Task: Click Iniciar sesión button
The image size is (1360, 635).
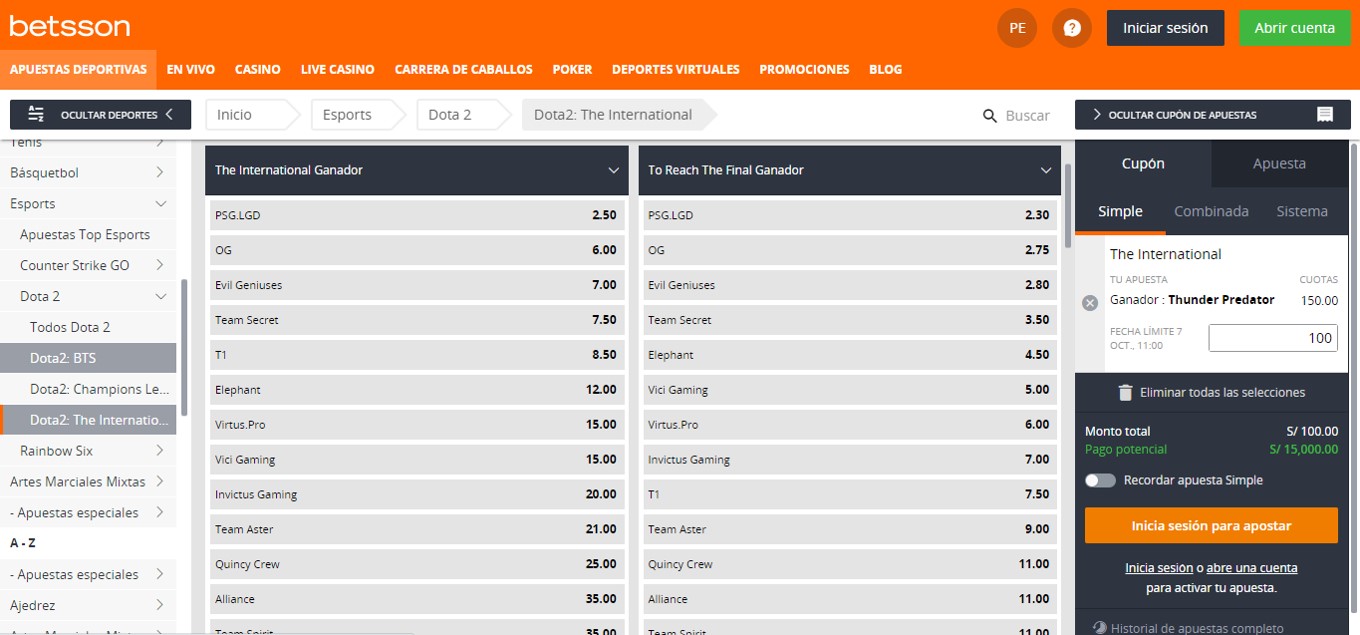Action: [x=1165, y=28]
